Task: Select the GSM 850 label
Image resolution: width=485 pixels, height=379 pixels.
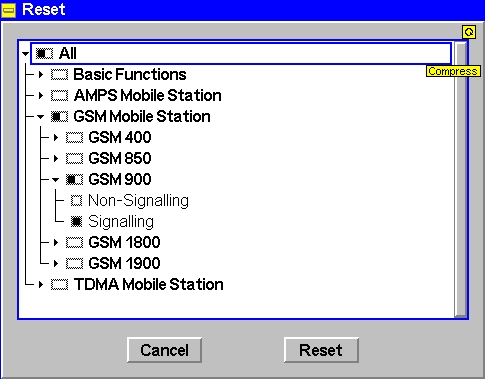Action: coord(120,158)
